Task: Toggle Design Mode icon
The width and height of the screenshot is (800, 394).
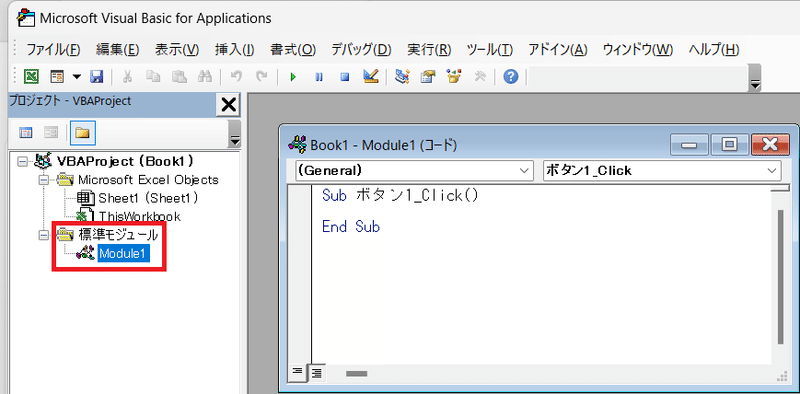Action: (370, 77)
